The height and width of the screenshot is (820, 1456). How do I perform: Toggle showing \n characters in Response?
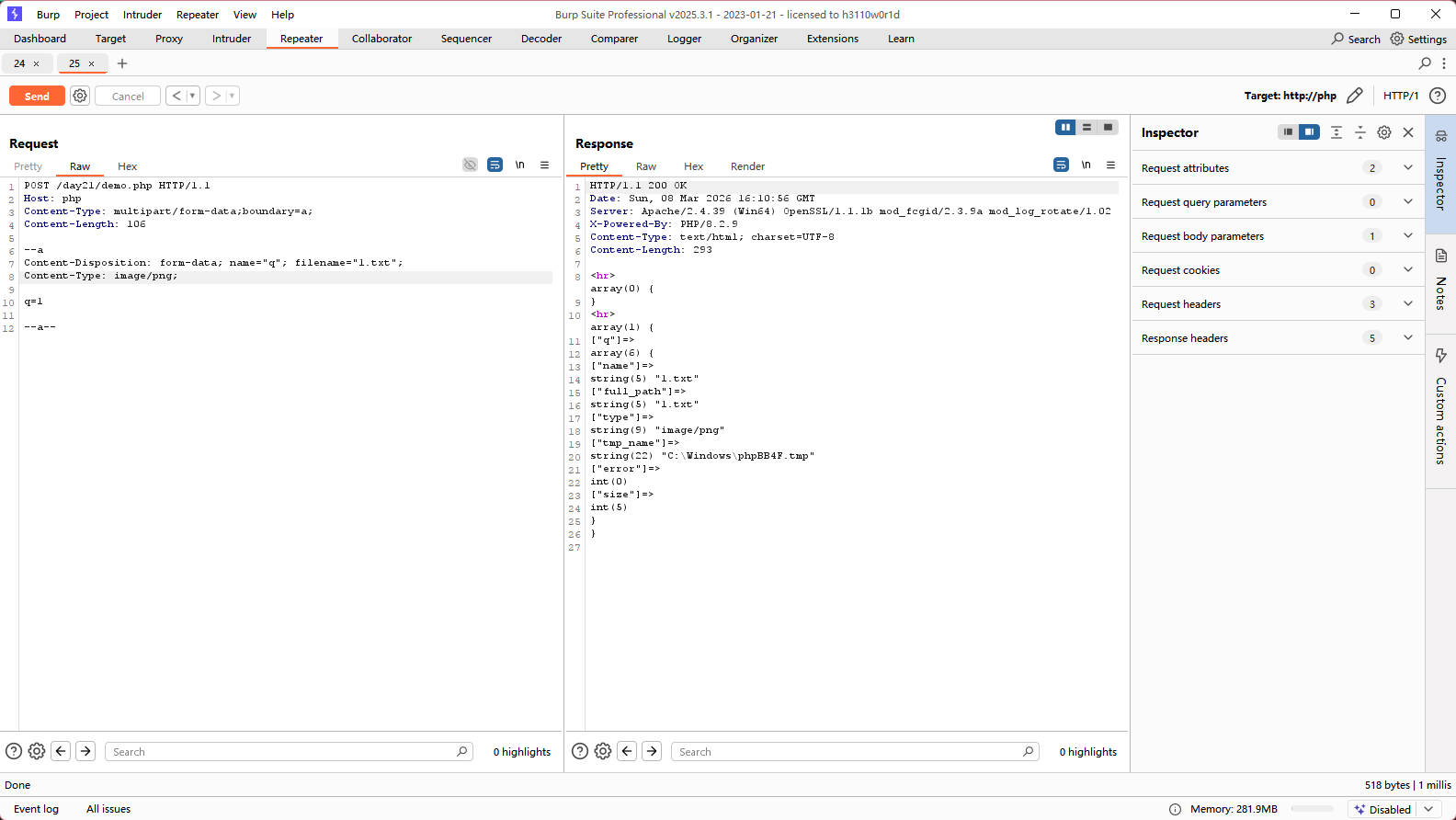click(1086, 165)
